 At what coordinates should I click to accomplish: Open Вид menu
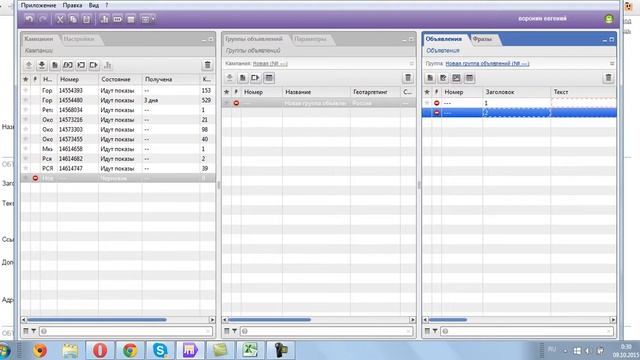93,5
